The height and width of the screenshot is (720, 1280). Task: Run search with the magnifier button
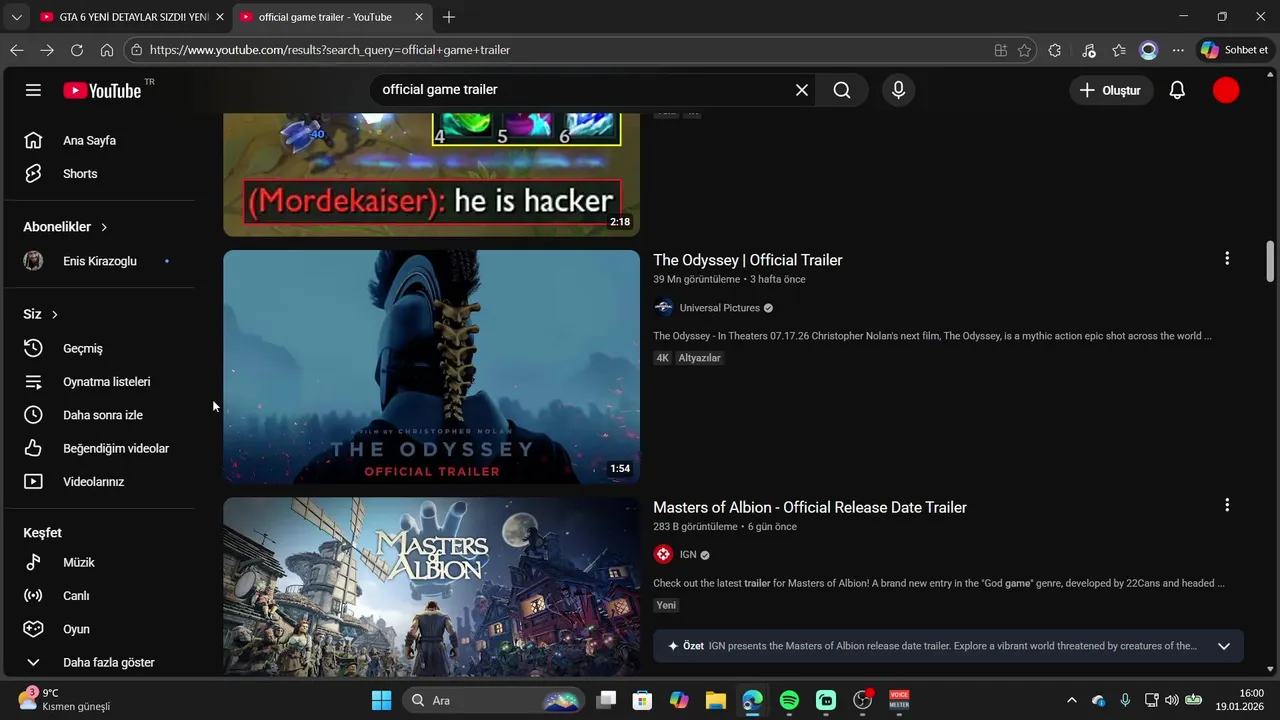pos(842,90)
